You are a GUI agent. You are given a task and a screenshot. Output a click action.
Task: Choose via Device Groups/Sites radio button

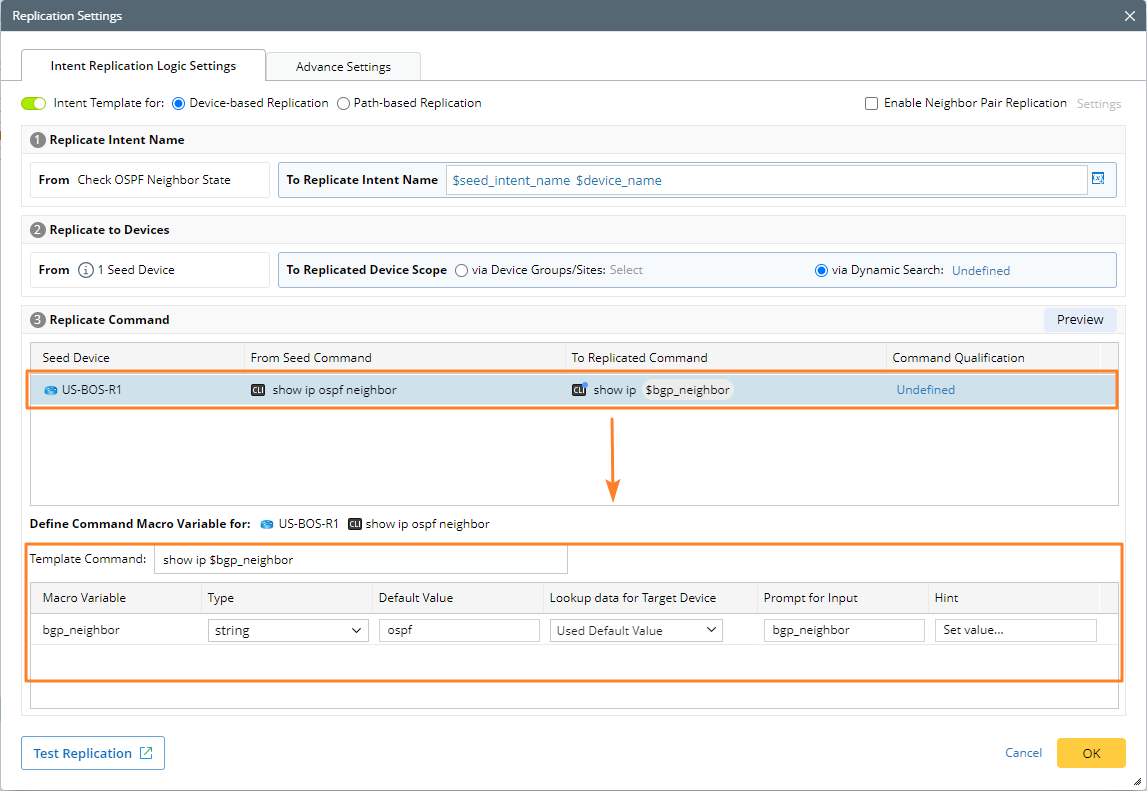[x=461, y=270]
